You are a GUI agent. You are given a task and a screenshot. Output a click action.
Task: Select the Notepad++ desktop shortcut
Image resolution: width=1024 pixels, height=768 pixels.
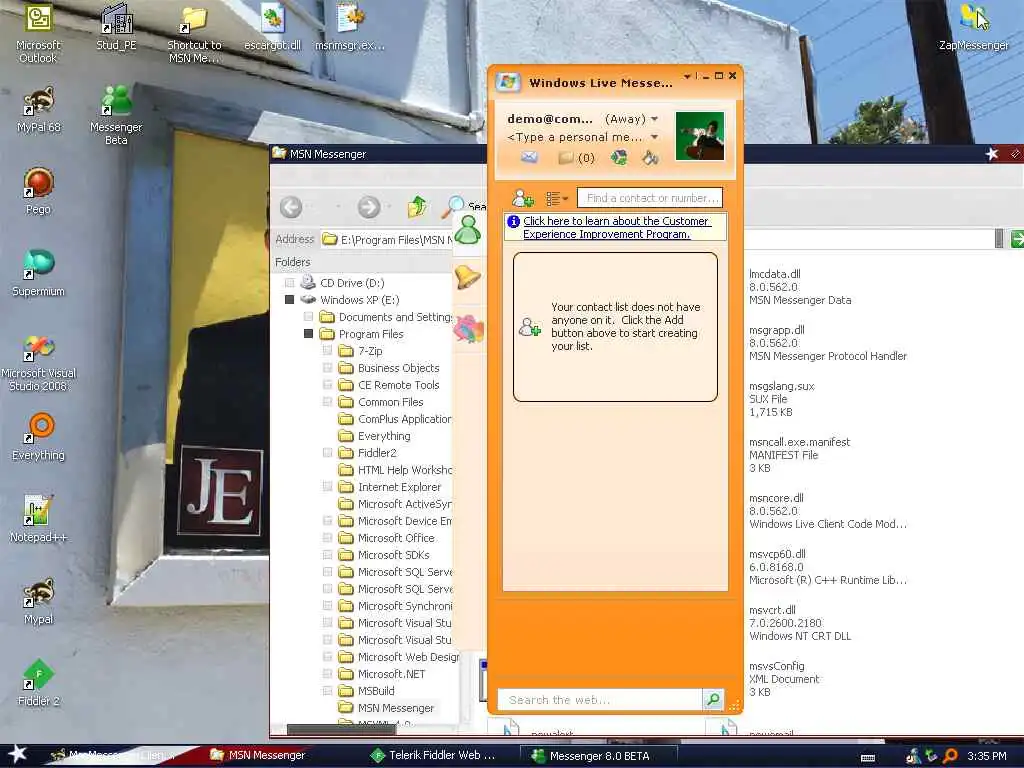coord(38,519)
